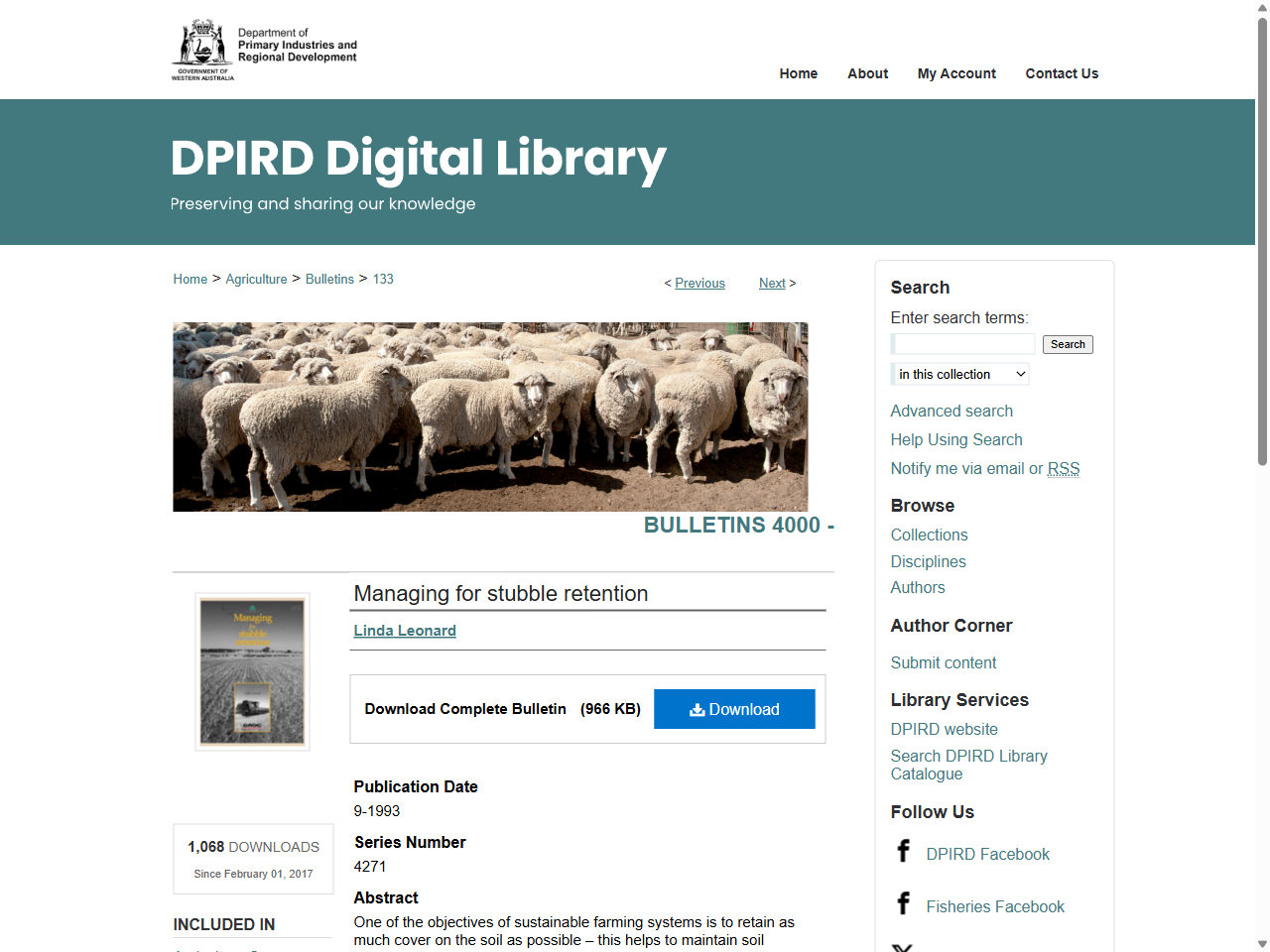Open DPIRD Facebook page via its icon

tap(904, 851)
